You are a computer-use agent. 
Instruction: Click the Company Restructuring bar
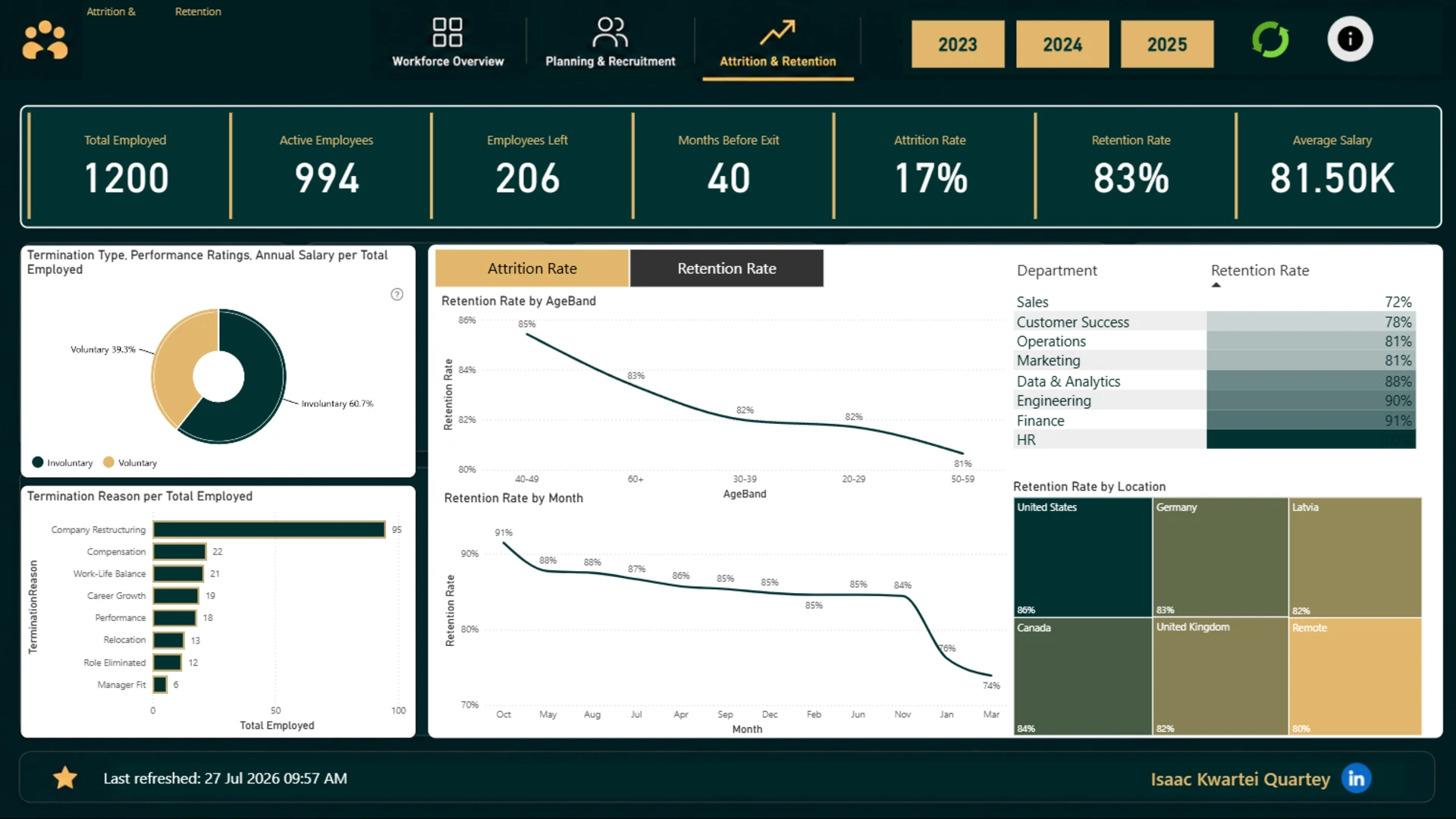268,529
